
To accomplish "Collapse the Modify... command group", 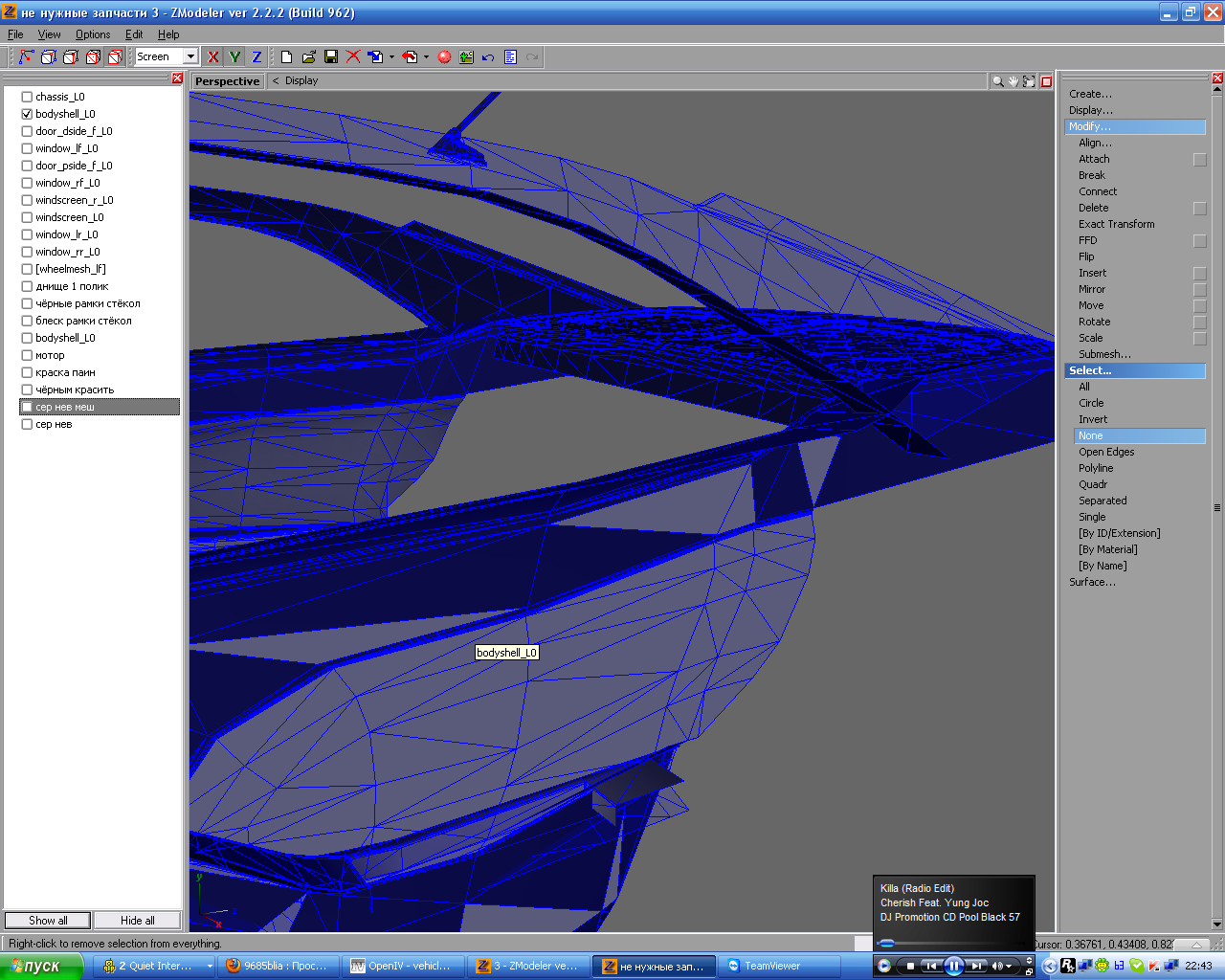I will tap(1135, 126).
